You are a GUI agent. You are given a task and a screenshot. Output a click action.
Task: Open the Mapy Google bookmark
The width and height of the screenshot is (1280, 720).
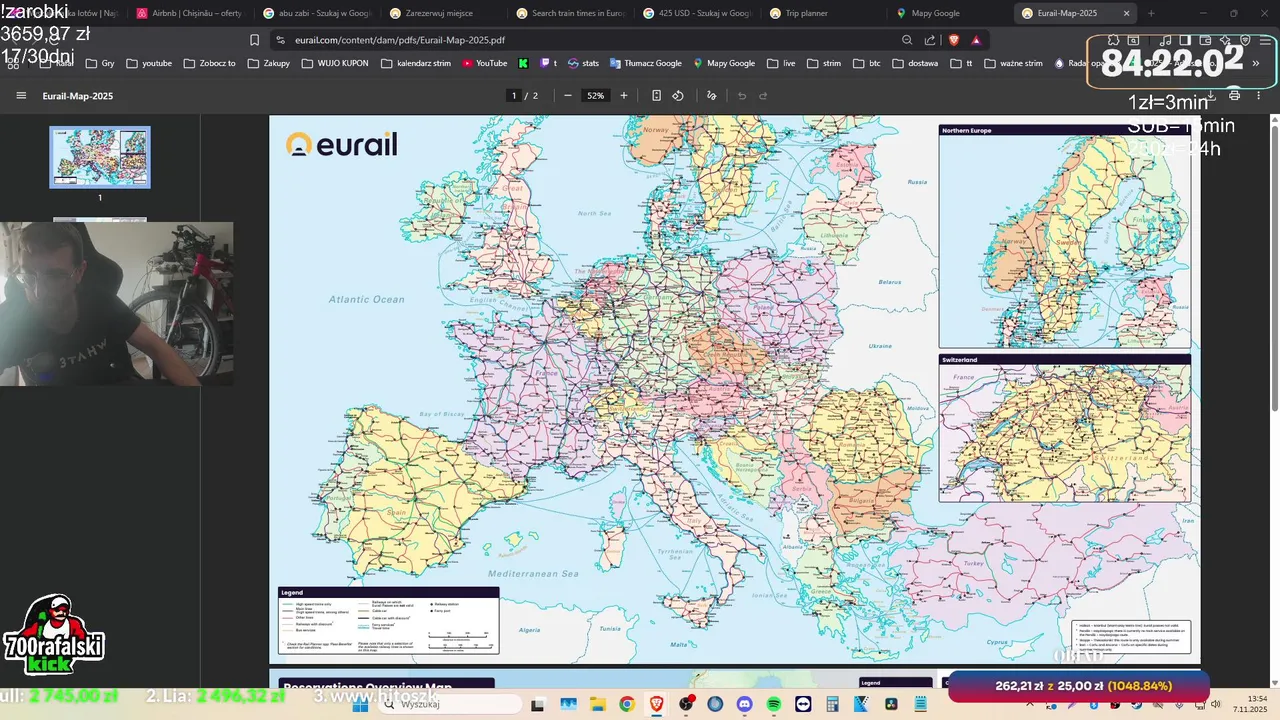[x=723, y=63]
